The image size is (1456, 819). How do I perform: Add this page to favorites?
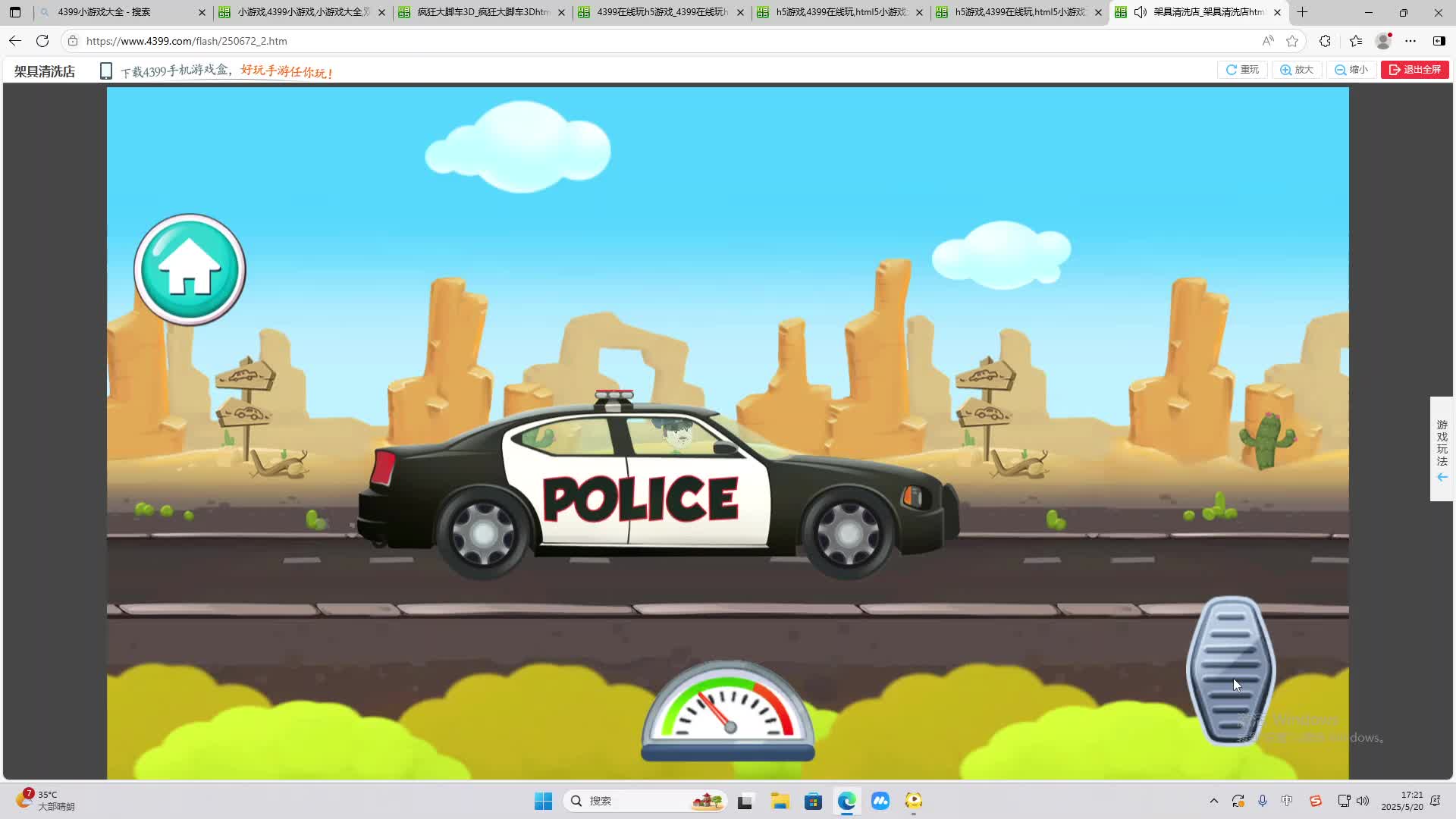pyautogui.click(x=1292, y=41)
